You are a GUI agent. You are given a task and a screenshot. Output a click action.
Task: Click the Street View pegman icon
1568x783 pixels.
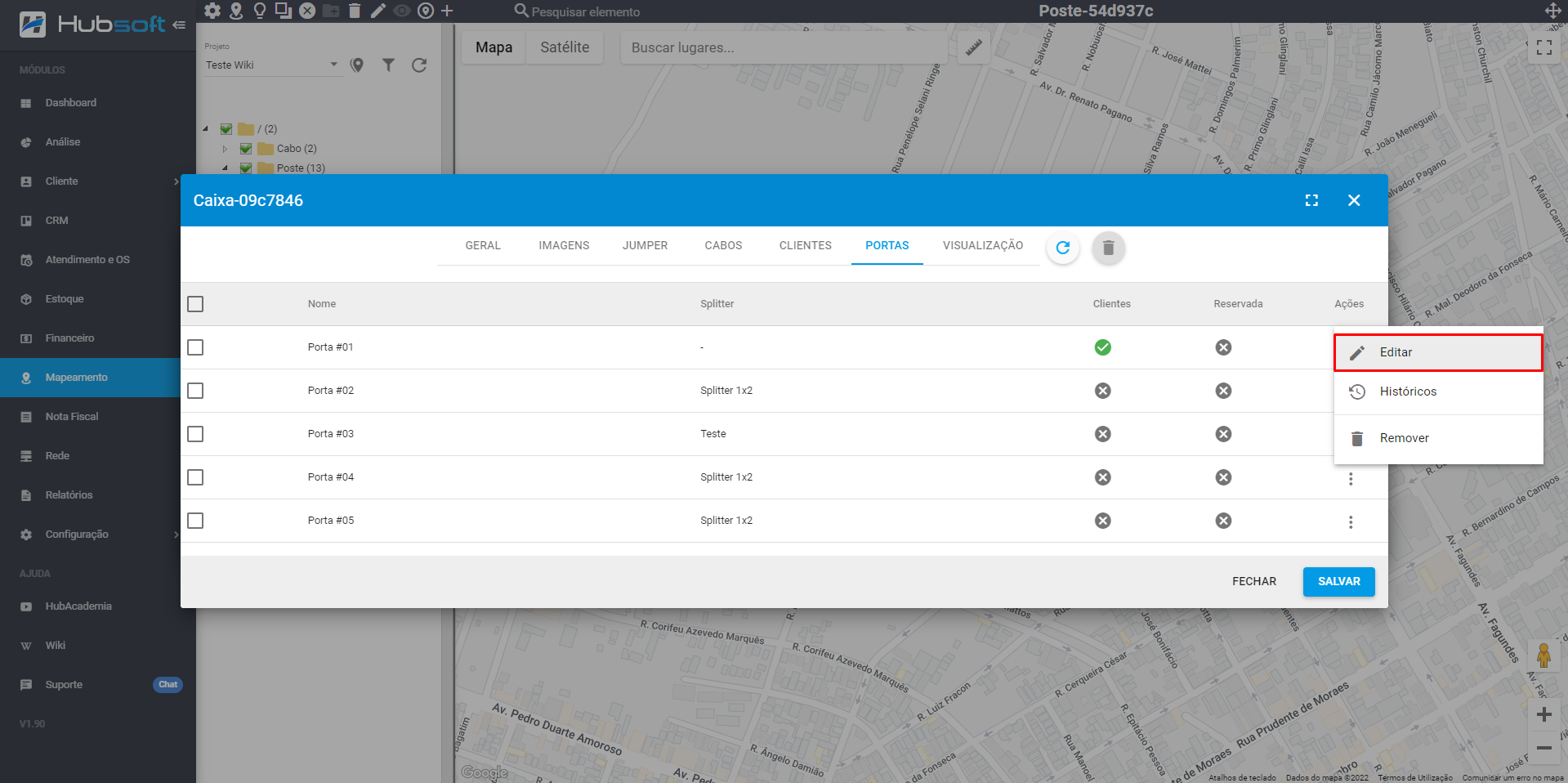coord(1543,655)
